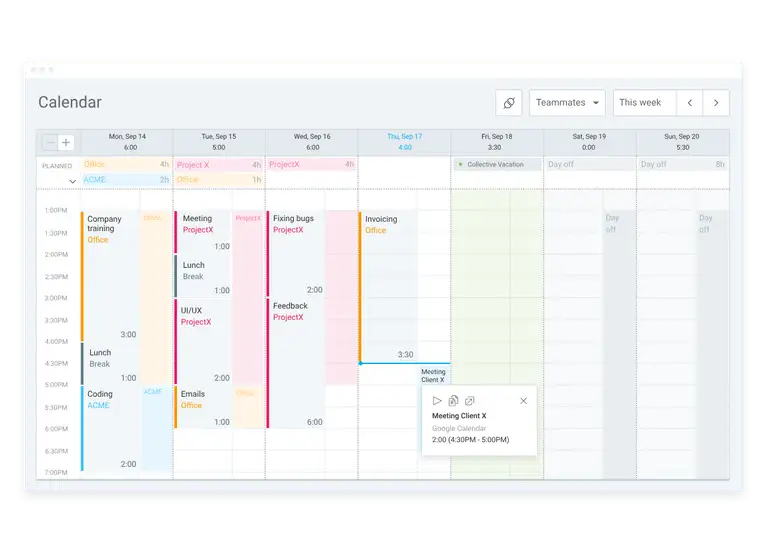This screenshot has height=553, width=768.
Task: Select the Mon, Sep 14 column header
Action: [x=127, y=141]
